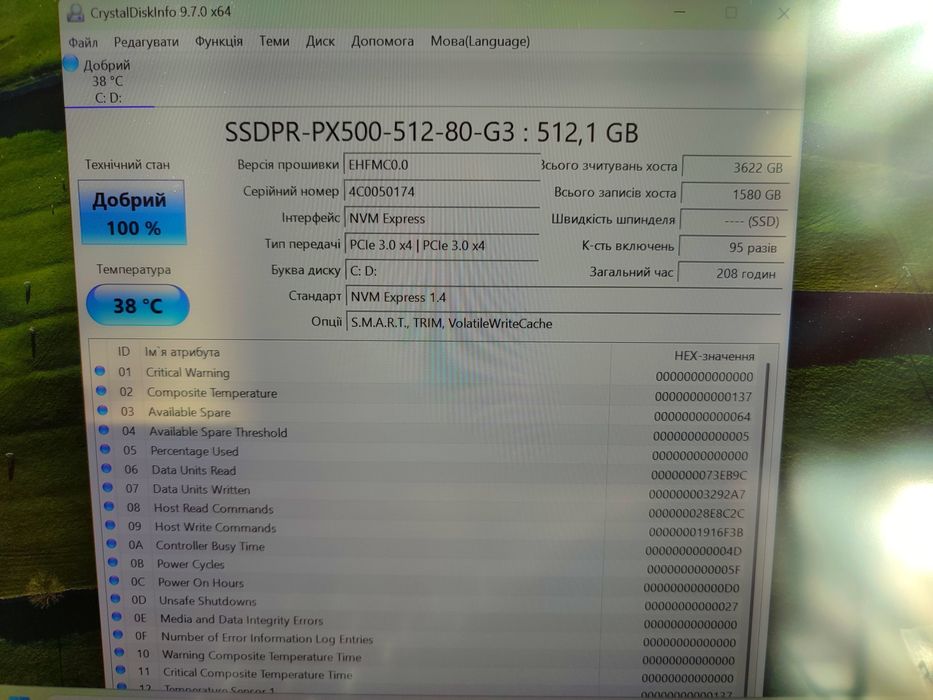933x700 pixels.
Task: Click the options field S.M.A.R.T., TRIM, VolatileWriteCache
Action: [x=563, y=323]
